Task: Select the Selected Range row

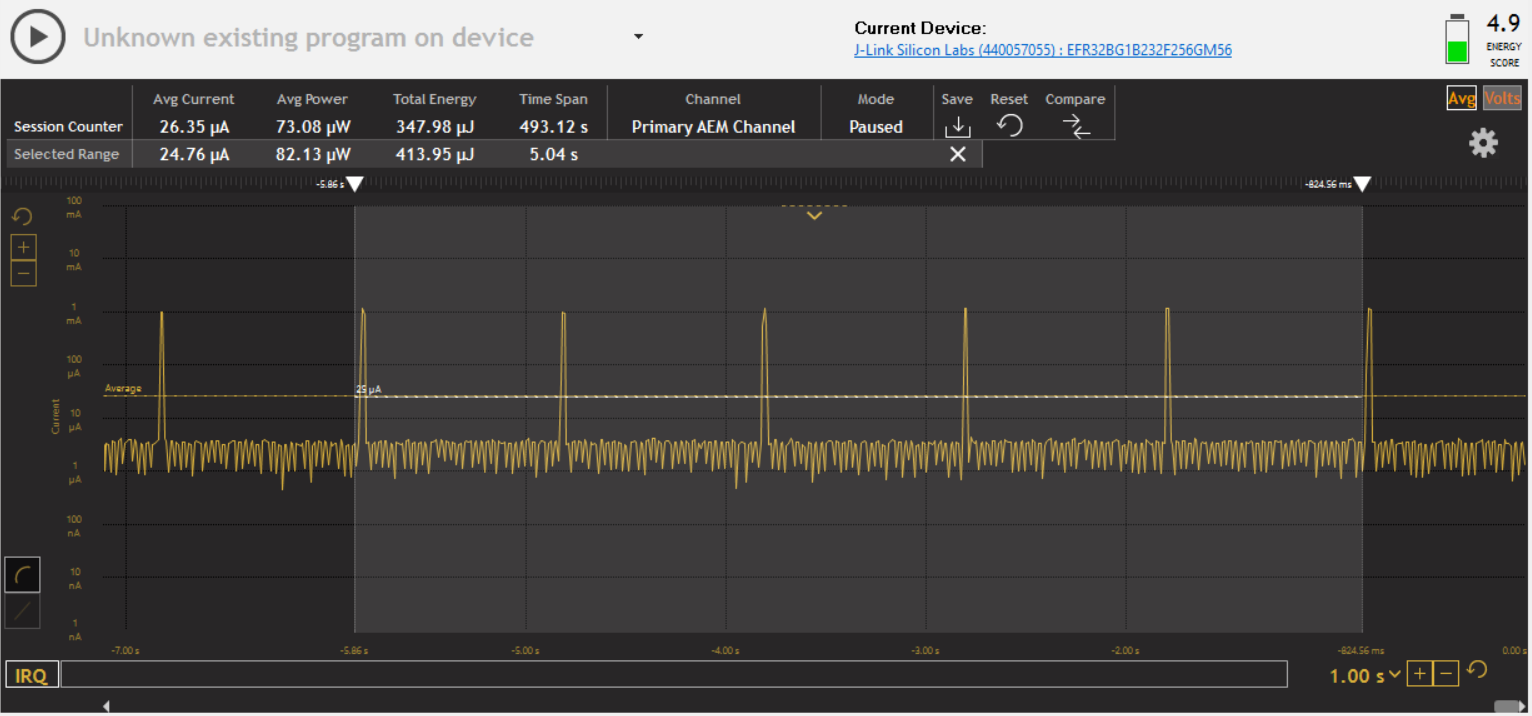Action: (66, 154)
